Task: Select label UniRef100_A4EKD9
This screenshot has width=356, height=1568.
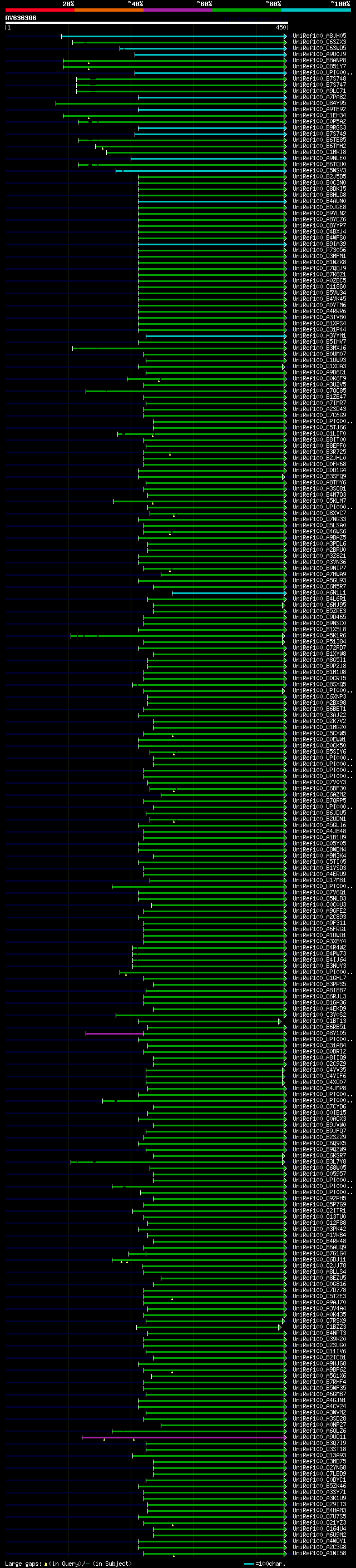Action: point(319,1009)
